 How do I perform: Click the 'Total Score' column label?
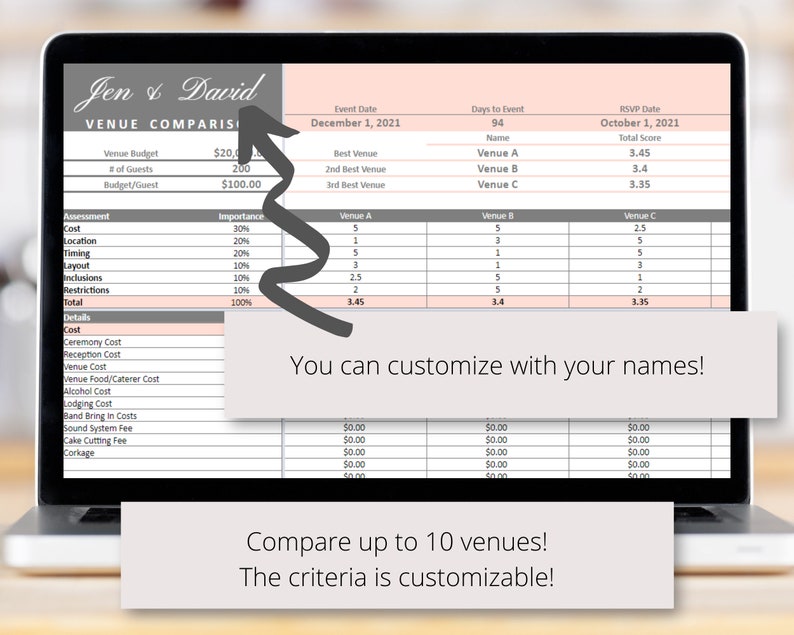640,138
